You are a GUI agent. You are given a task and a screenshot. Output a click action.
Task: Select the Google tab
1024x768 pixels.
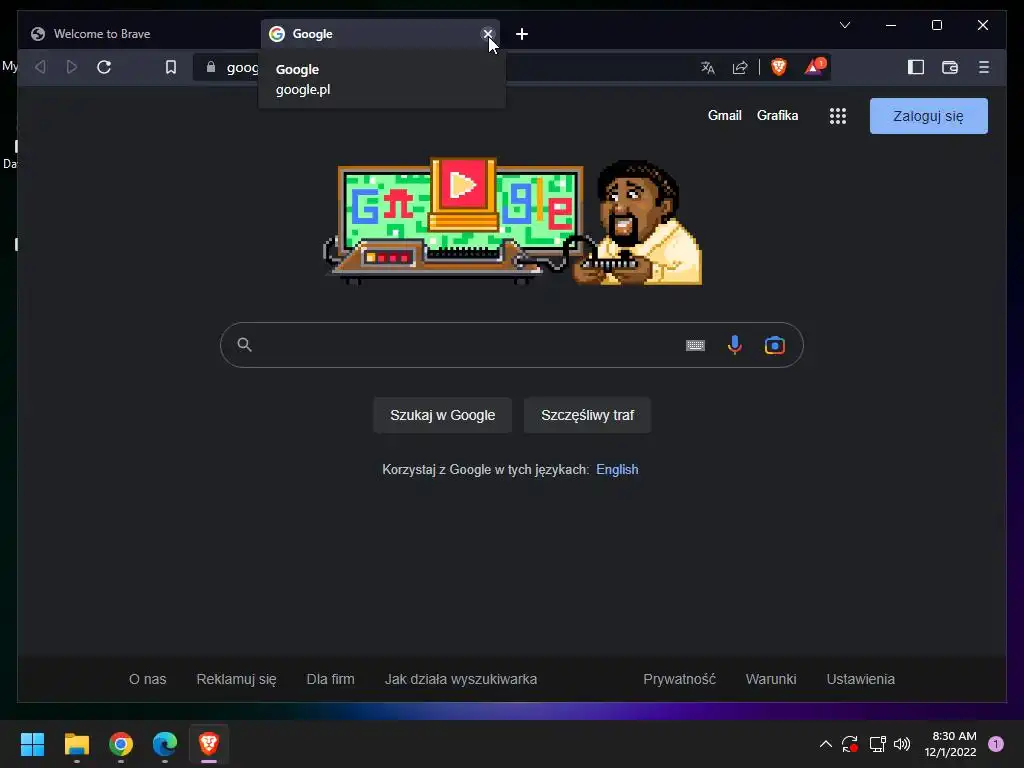click(380, 34)
